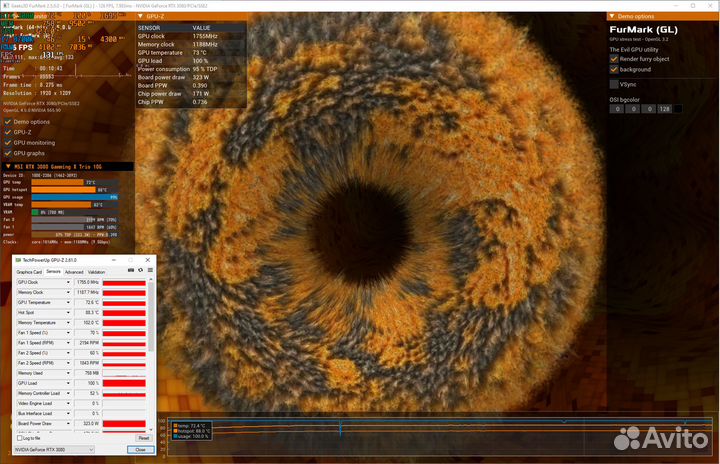The height and width of the screenshot is (464, 720).
Task: Click the hotspot legend entry in graph
Action: coord(191,431)
